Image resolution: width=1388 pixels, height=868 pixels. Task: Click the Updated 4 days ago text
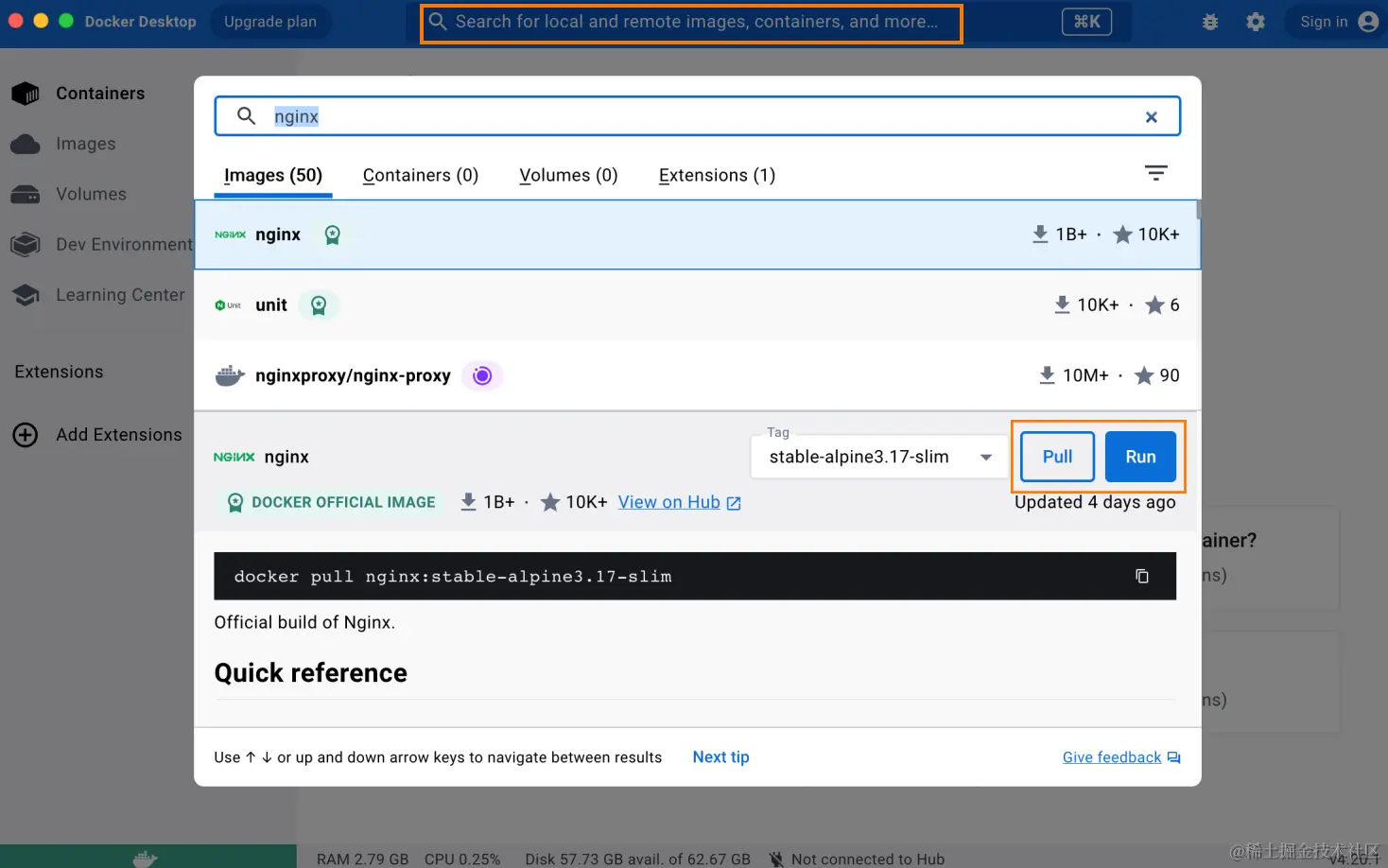pos(1095,502)
